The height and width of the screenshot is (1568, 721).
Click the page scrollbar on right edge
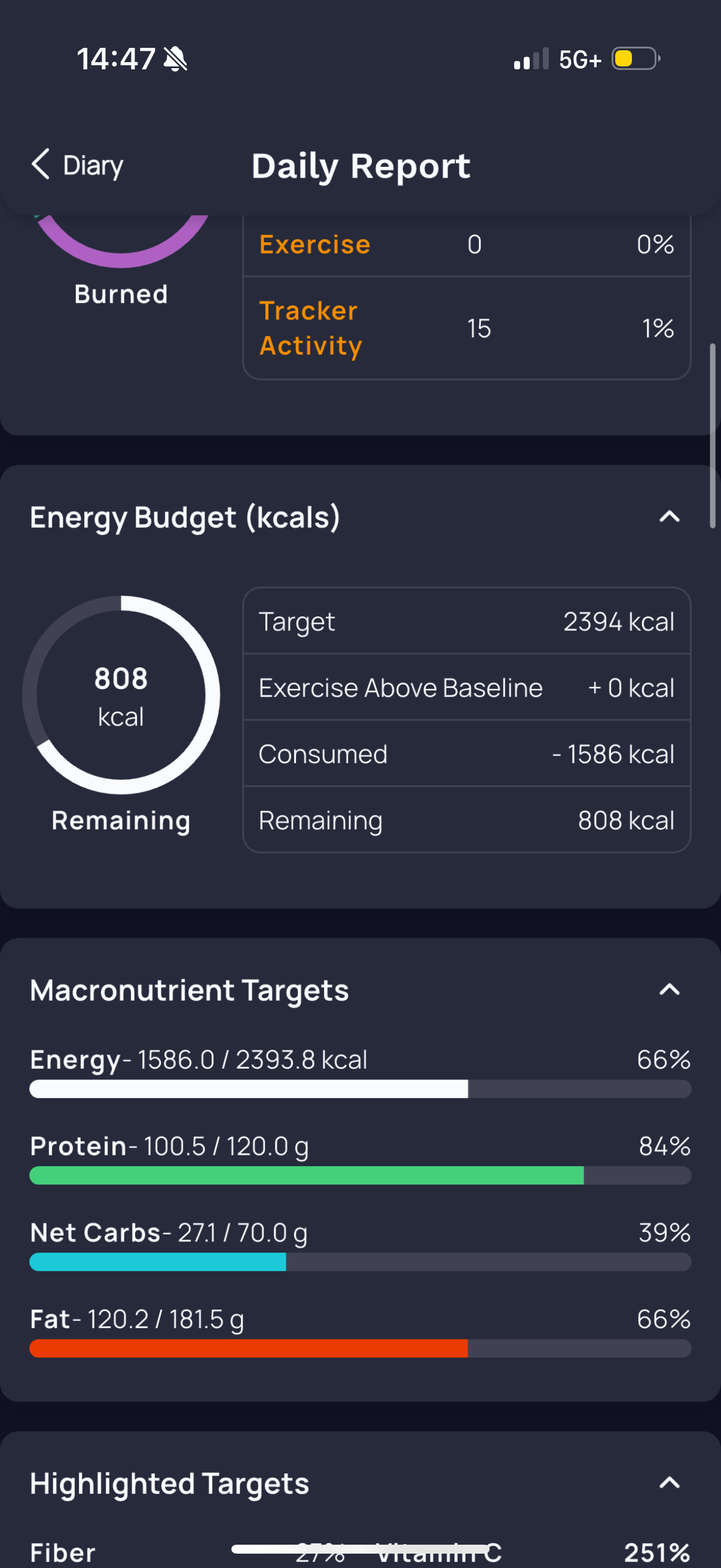pos(713,435)
